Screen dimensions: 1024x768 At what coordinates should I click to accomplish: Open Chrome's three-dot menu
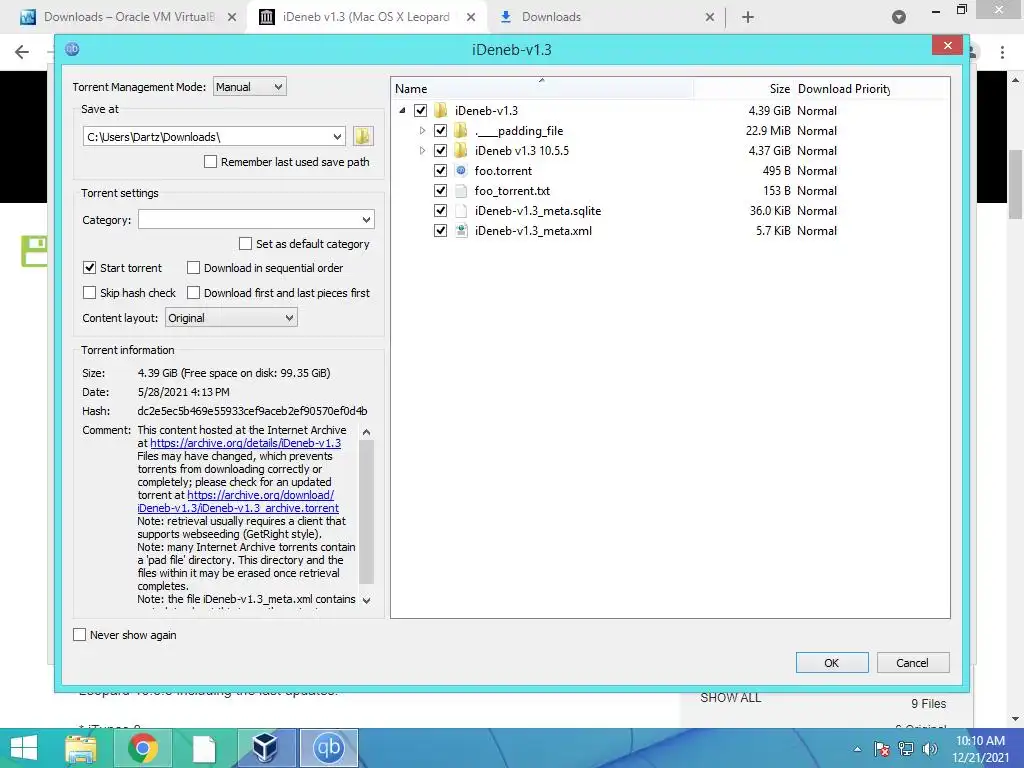(x=1002, y=52)
